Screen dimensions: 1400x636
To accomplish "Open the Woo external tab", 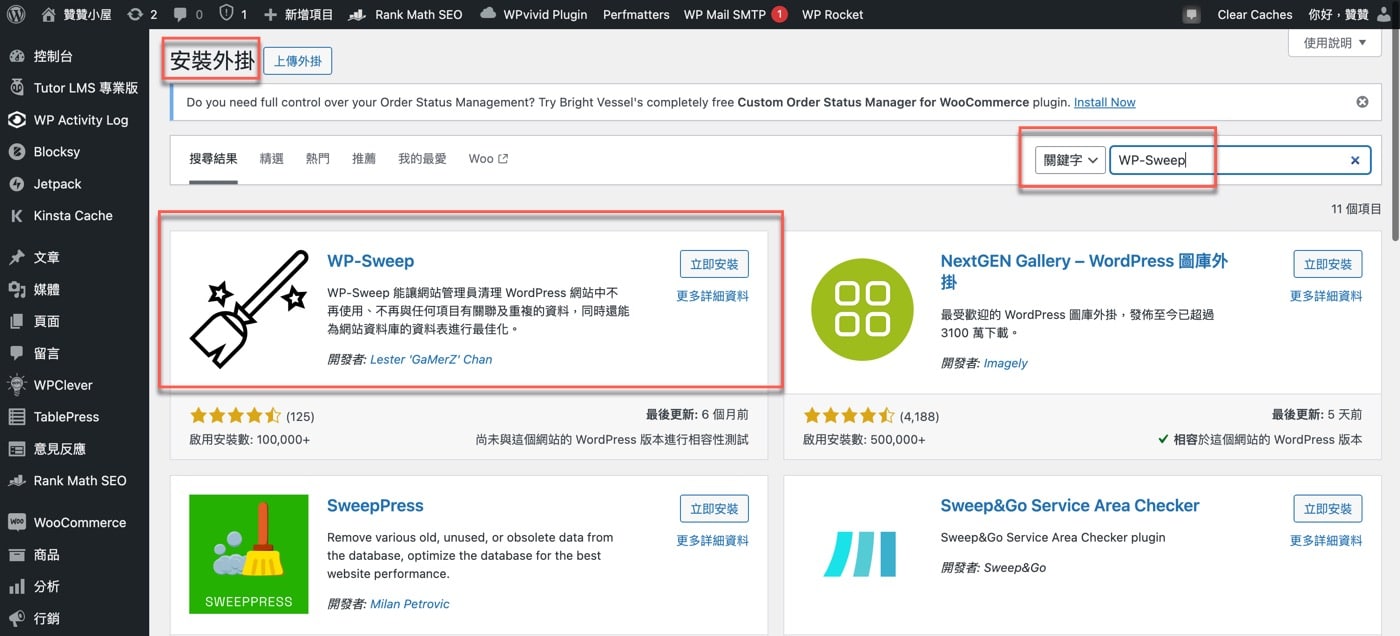I will click(x=488, y=159).
